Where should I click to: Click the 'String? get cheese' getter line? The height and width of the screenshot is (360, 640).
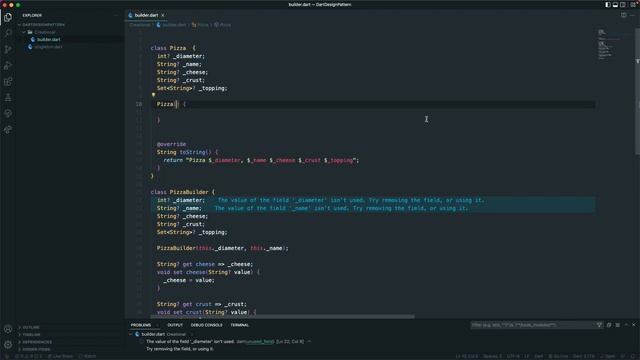[x=205, y=264]
